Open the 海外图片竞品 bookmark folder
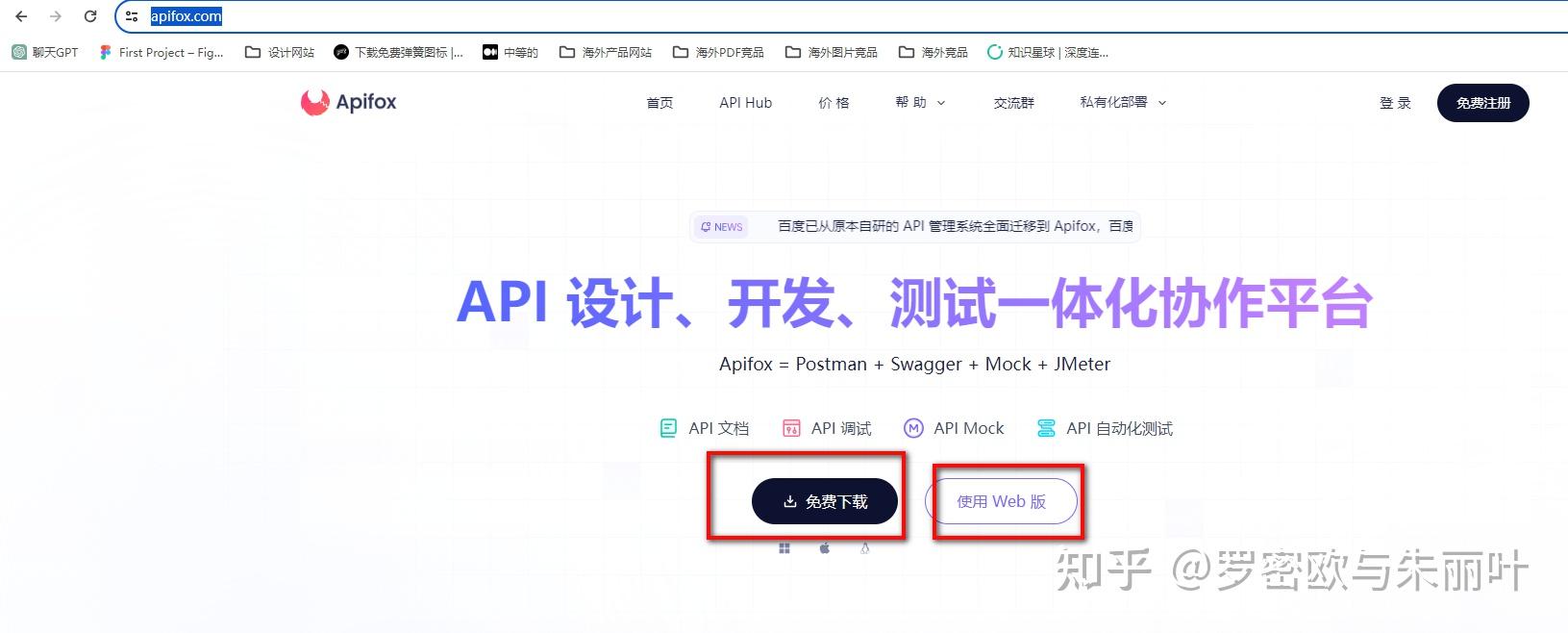 coord(832,52)
